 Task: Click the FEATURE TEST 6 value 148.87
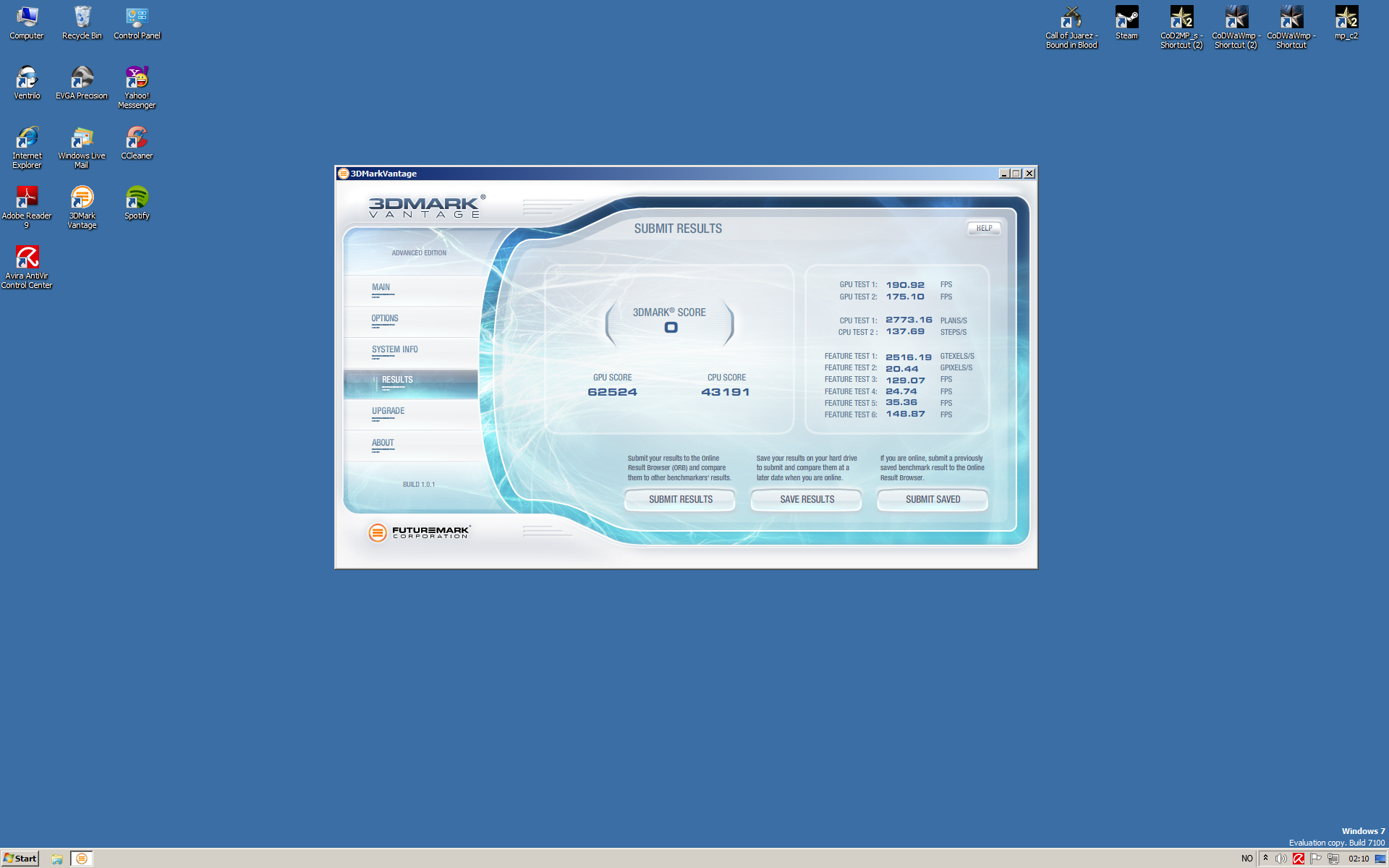coord(905,414)
